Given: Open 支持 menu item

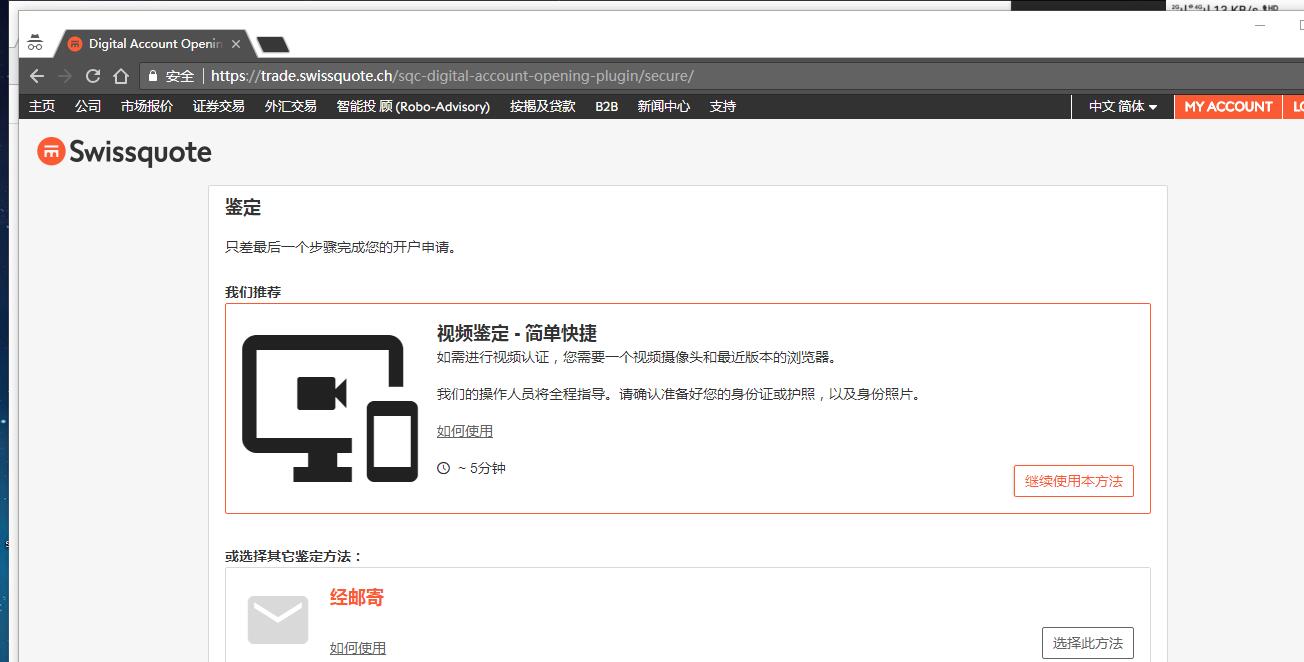Looking at the screenshot, I should [723, 106].
